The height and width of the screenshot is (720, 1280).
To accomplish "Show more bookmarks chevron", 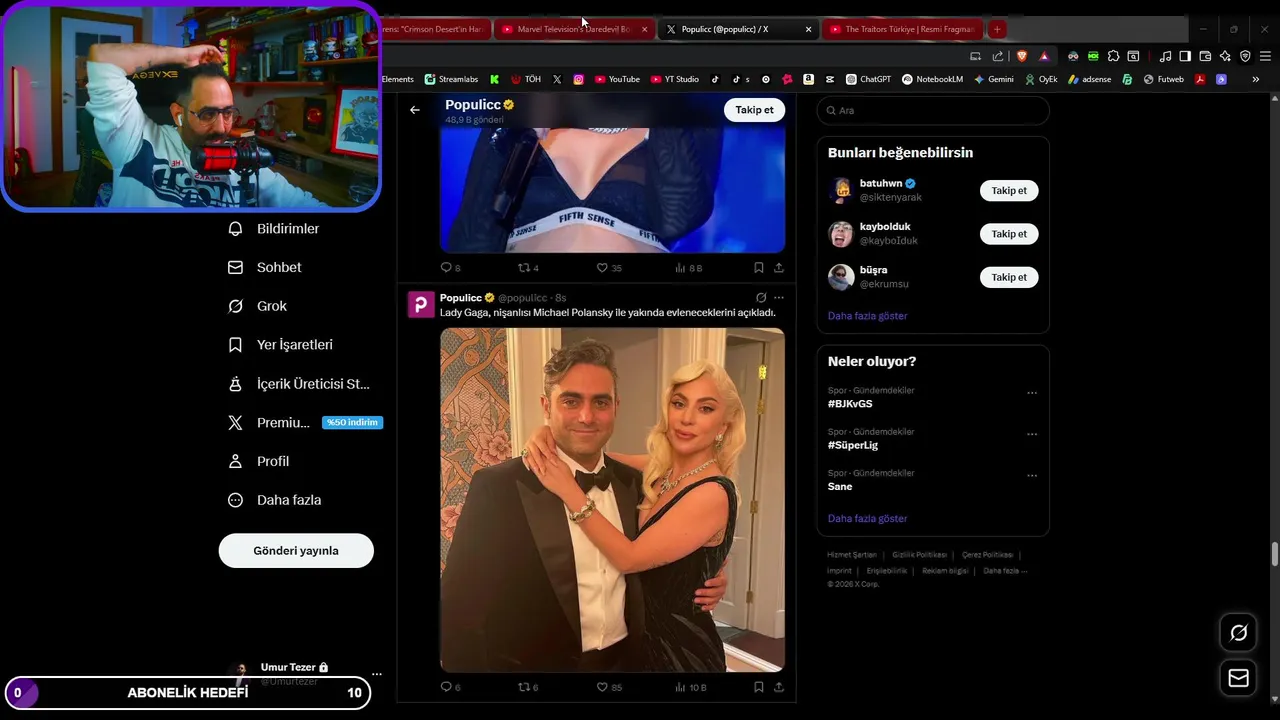I will point(1256,79).
